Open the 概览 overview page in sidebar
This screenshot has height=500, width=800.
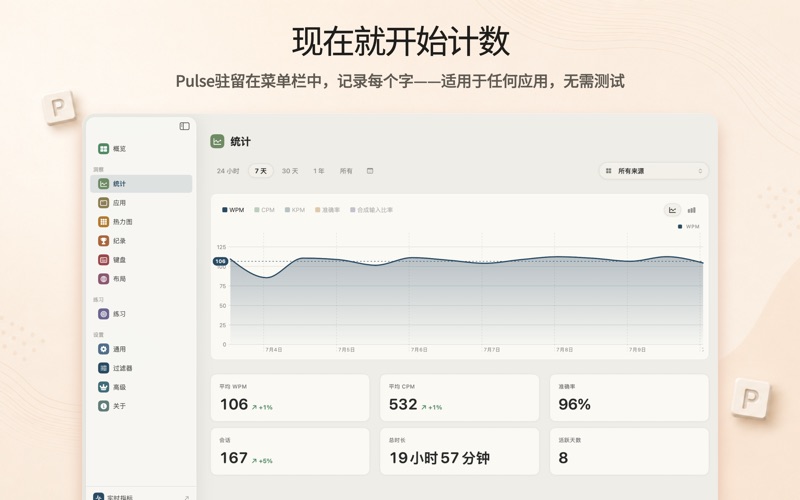point(141,148)
